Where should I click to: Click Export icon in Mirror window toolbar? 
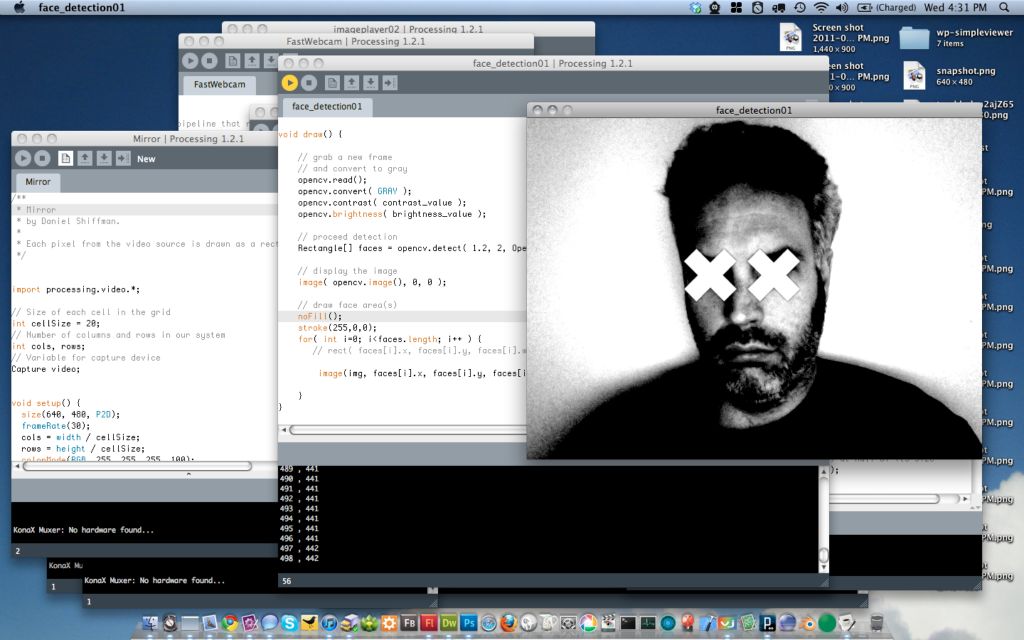[x=122, y=158]
